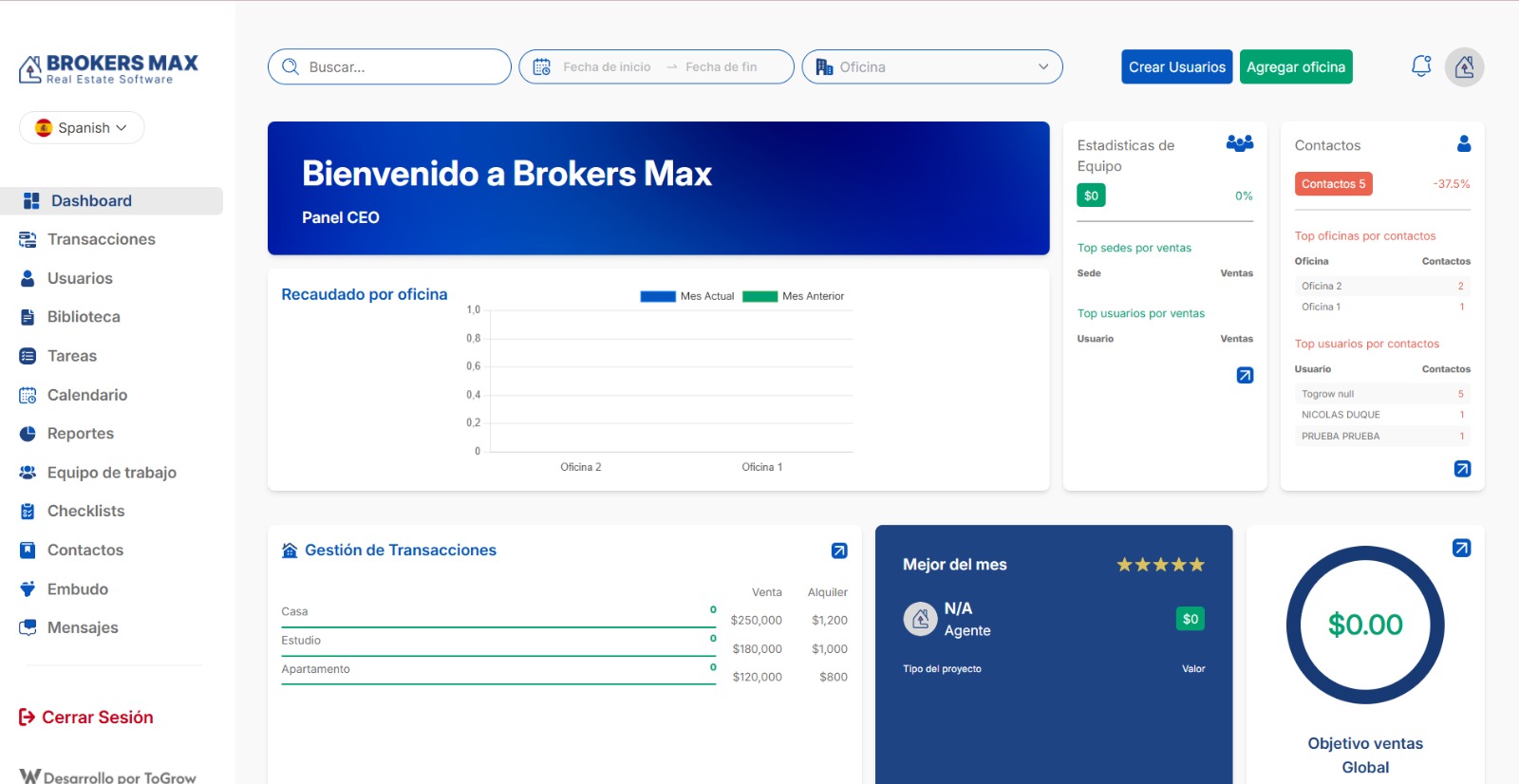Open Equipo de trabajo in sidebar
The height and width of the screenshot is (784, 1519).
pyautogui.click(x=111, y=473)
